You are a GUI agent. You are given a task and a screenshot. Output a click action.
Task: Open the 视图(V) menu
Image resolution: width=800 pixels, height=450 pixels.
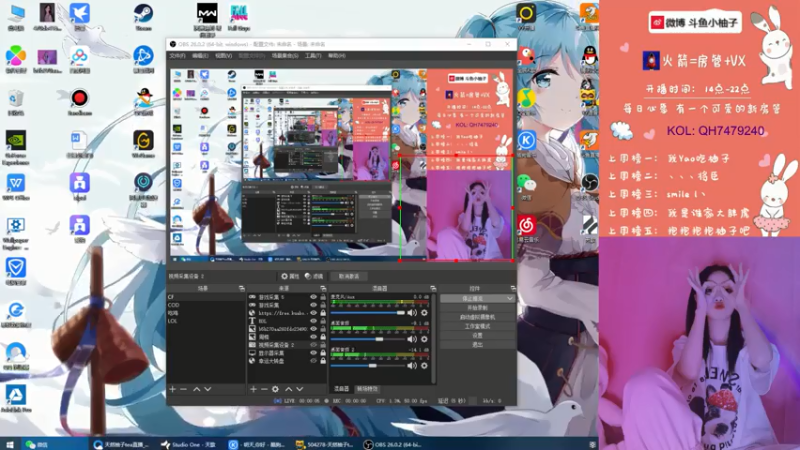coord(223,56)
